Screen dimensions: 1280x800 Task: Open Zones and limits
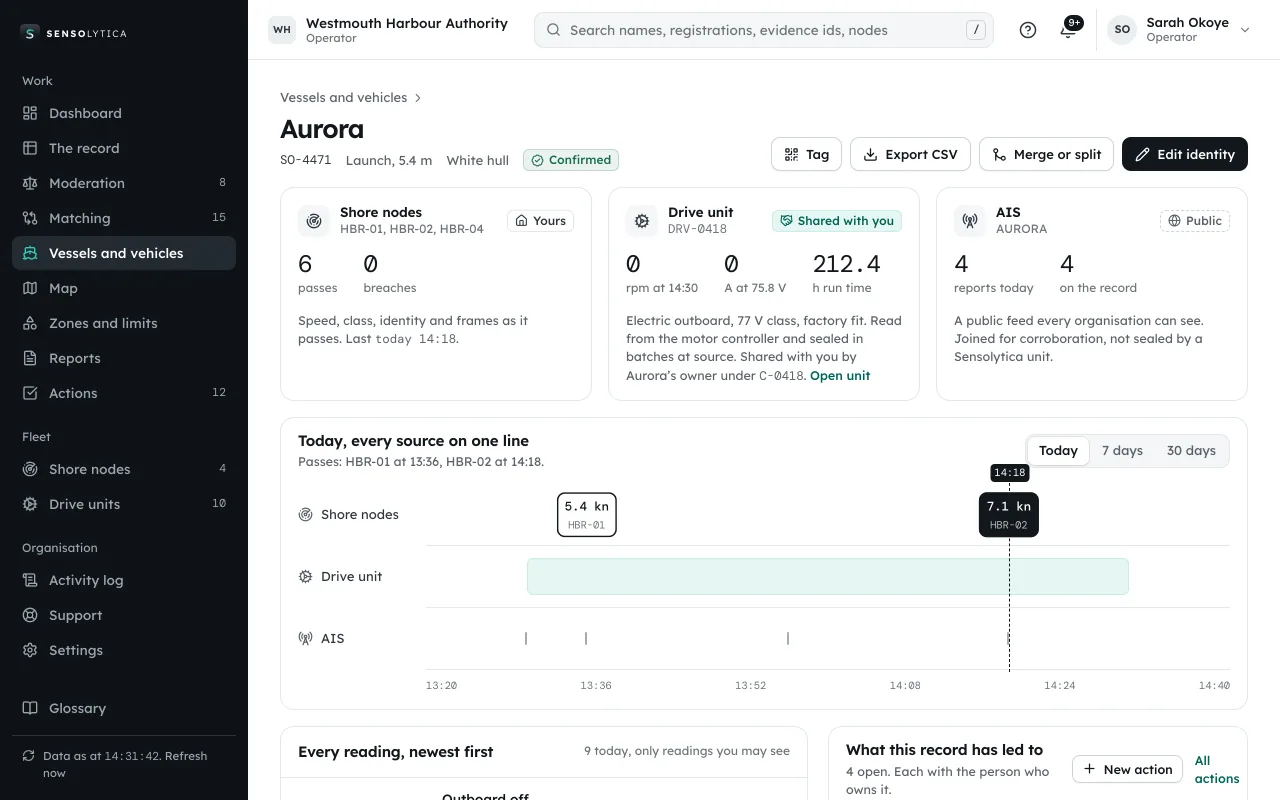[x=124, y=323]
